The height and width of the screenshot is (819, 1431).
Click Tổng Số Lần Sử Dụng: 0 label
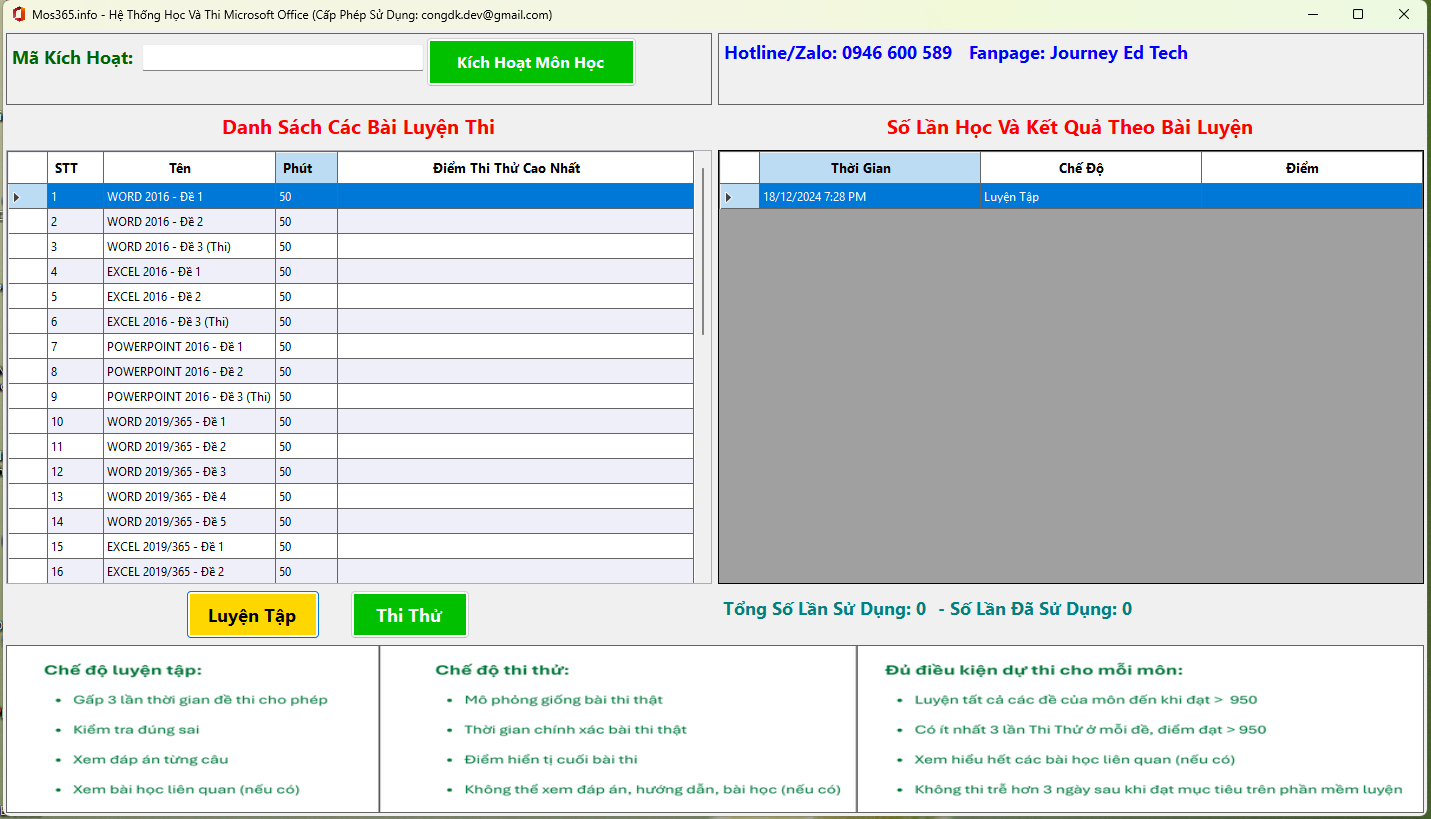coord(825,609)
